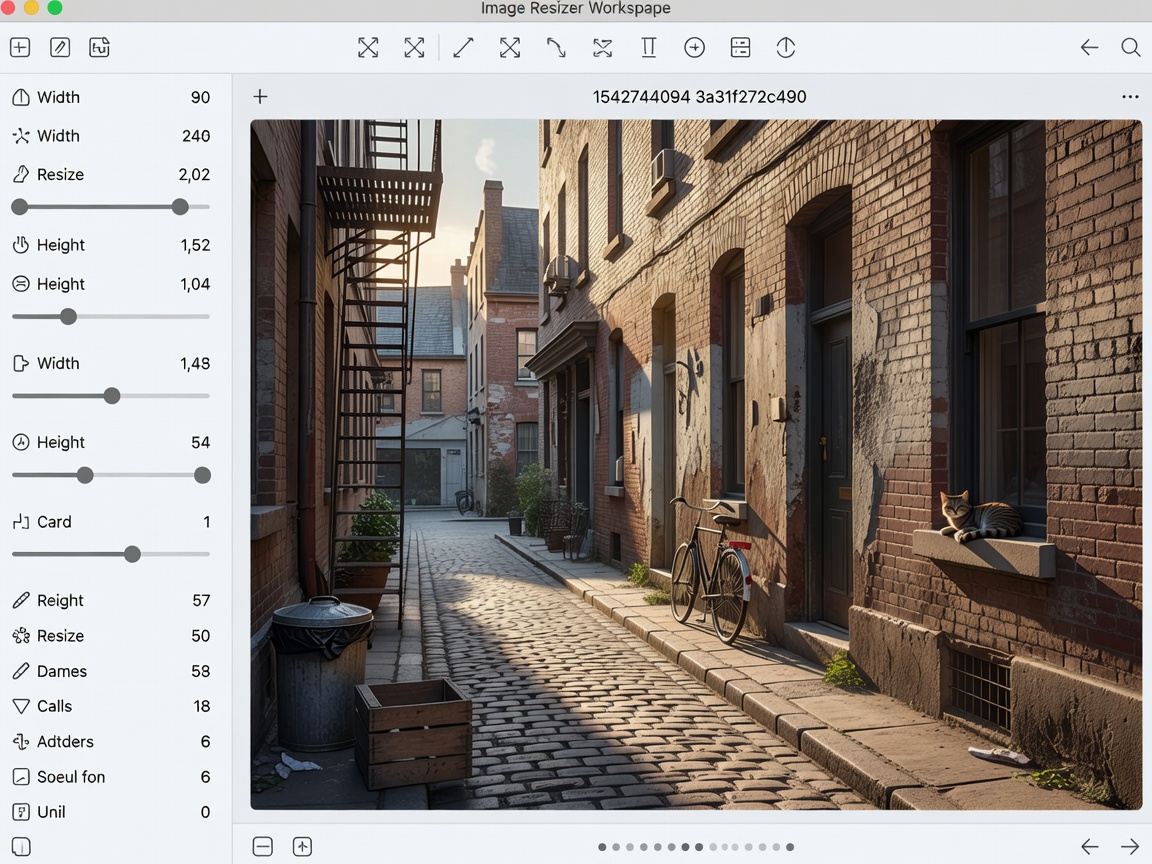Click the Height value 1,52
1152x864 pixels.
pyautogui.click(x=195, y=245)
